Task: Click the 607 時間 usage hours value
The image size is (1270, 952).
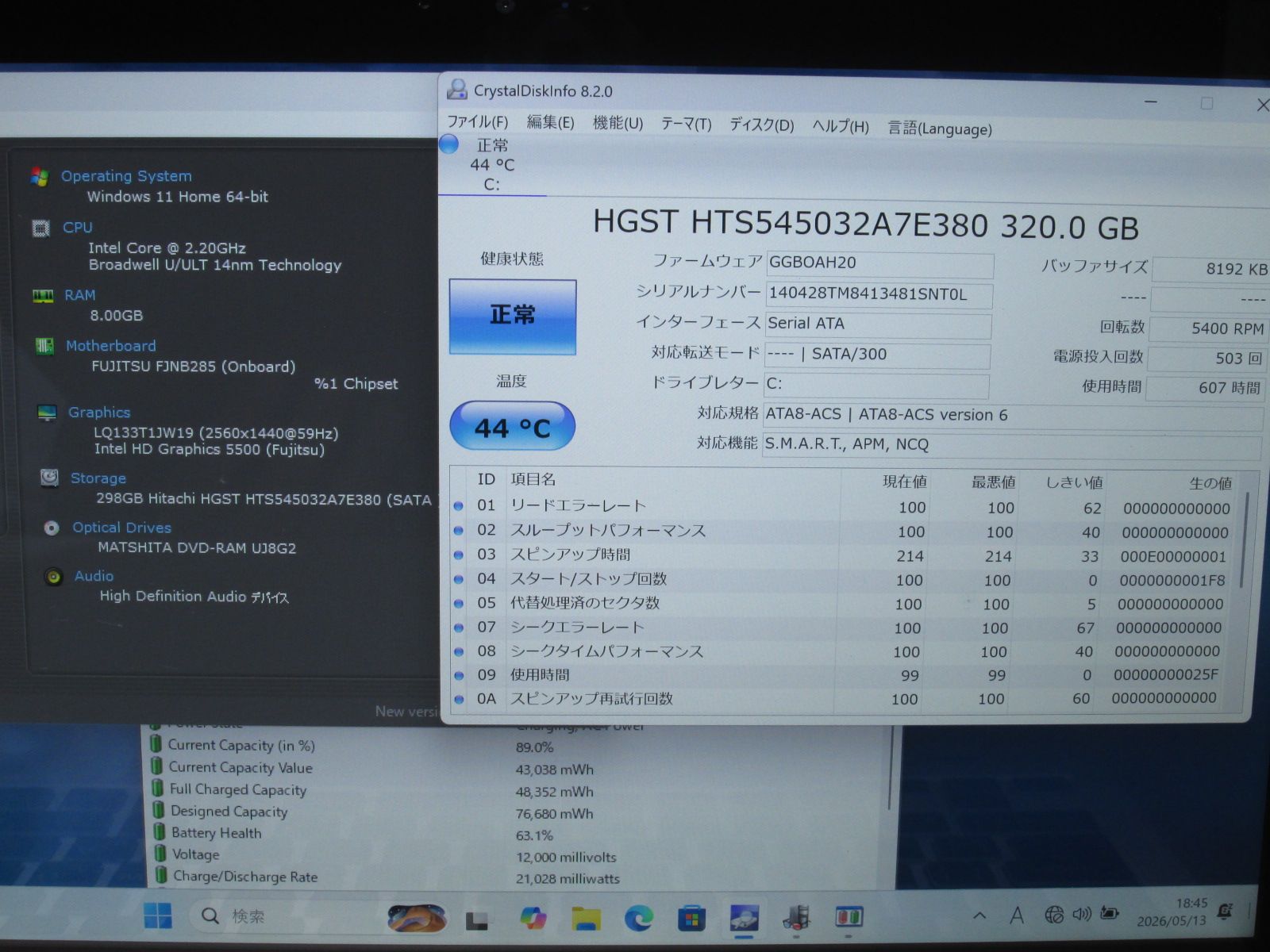Action: click(x=1205, y=388)
